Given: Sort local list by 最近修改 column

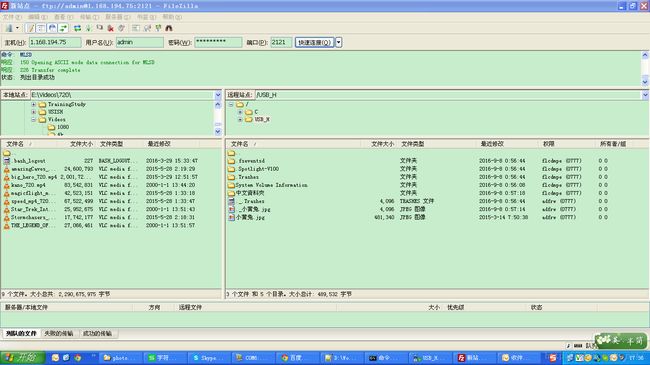Looking at the screenshot, I should [159, 144].
